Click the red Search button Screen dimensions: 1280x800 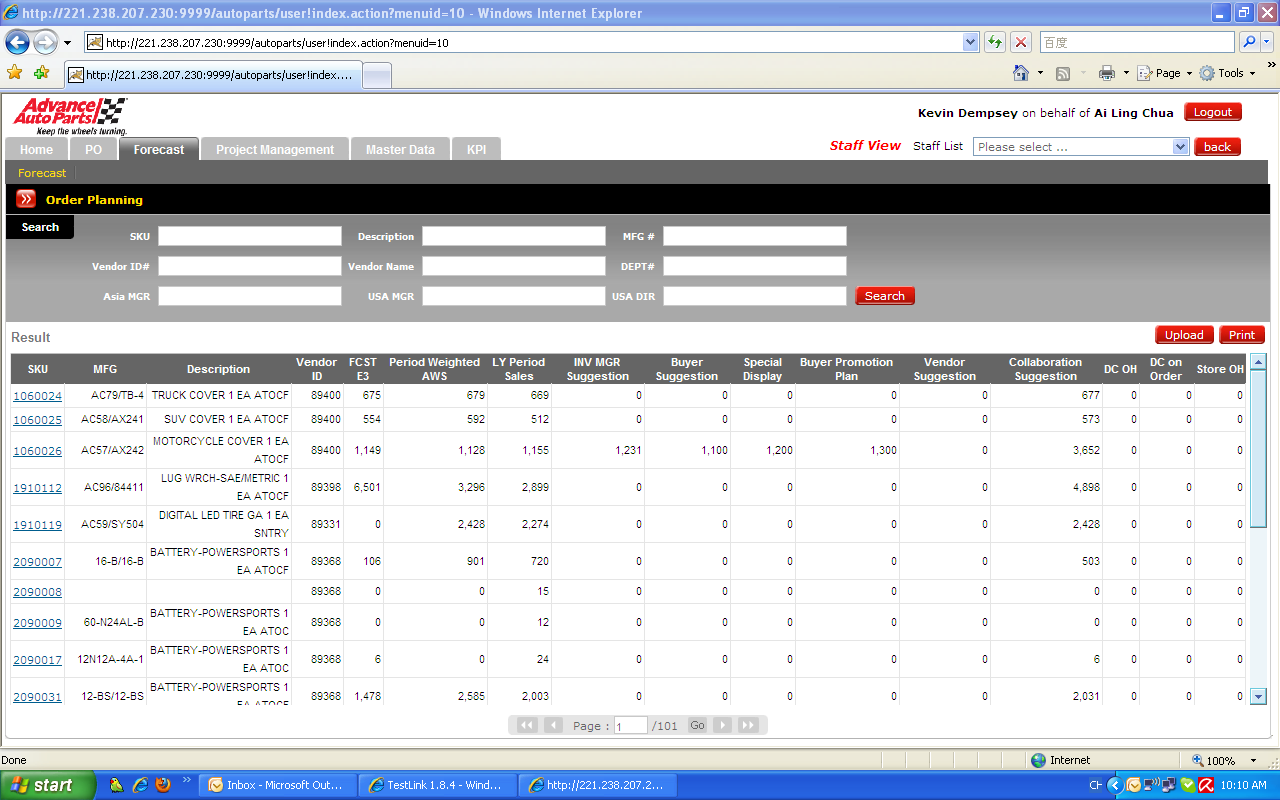[884, 296]
